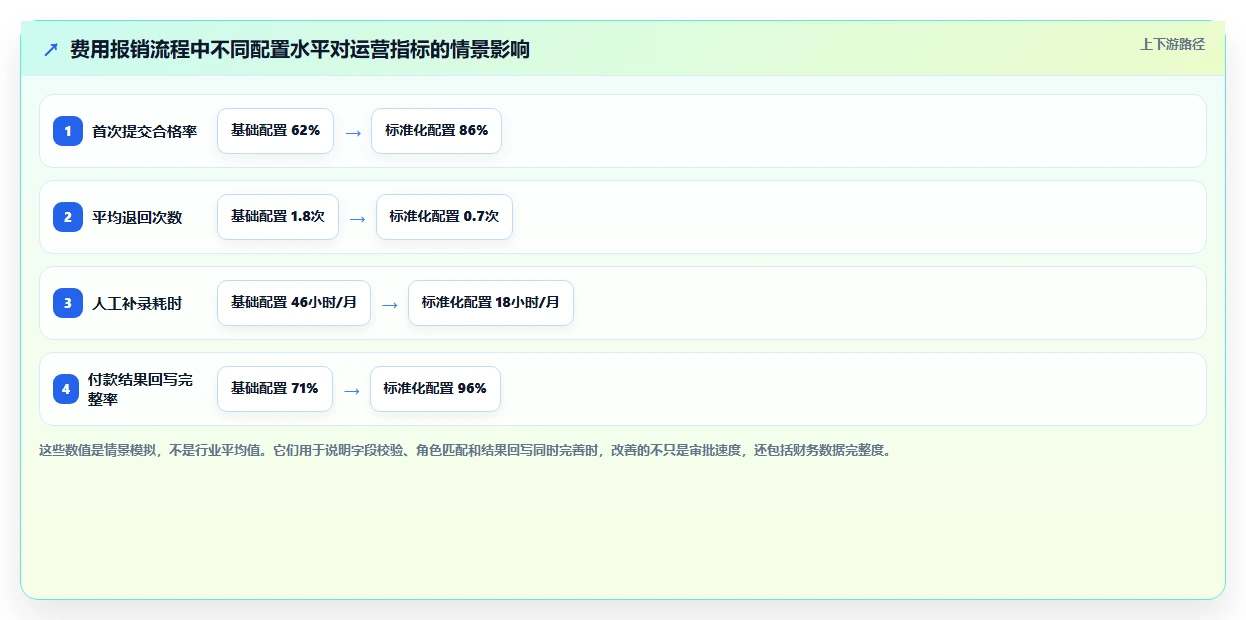Screen dimensions: 1246x620
Task: Click the arrow between 62% and 86%
Action: [x=353, y=132]
